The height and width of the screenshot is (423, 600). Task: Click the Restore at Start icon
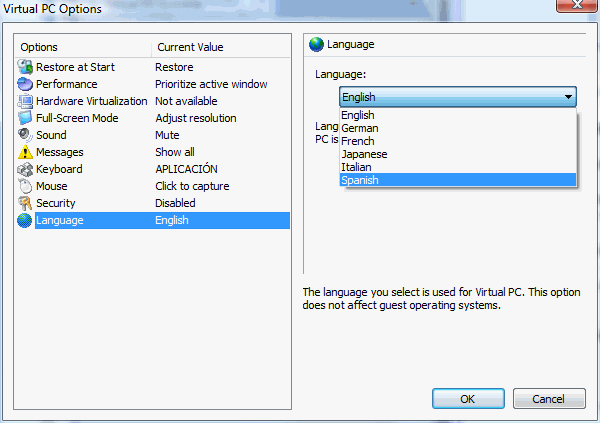click(25, 67)
